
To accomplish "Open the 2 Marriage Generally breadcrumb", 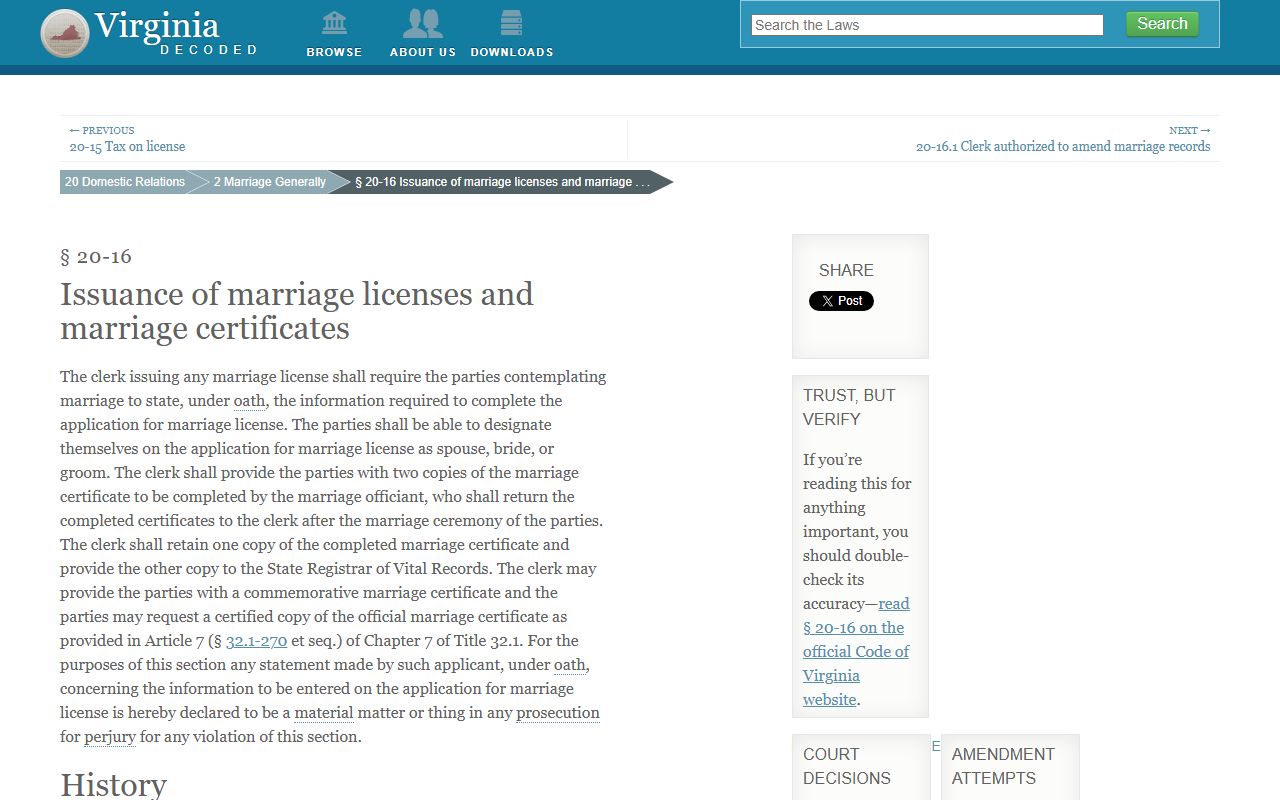I will [269, 182].
